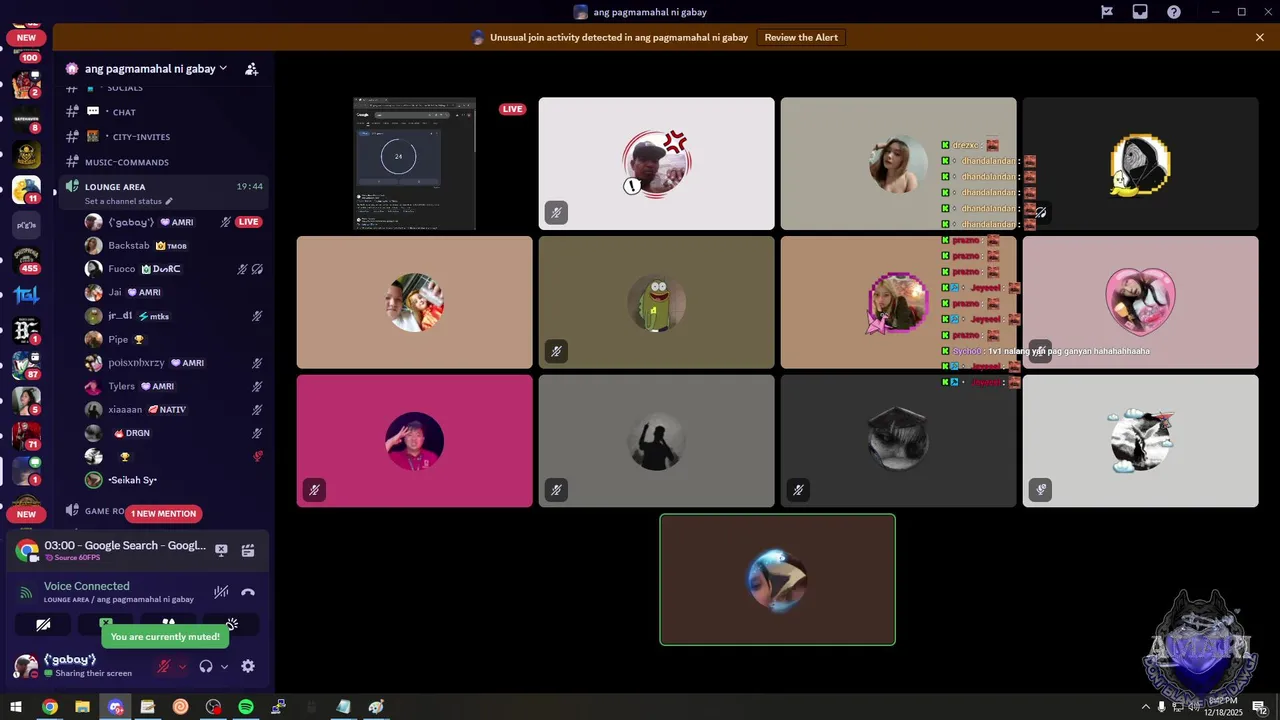Select the pink heart avatar video tile
1280x720 pixels.
(x=1140, y=302)
